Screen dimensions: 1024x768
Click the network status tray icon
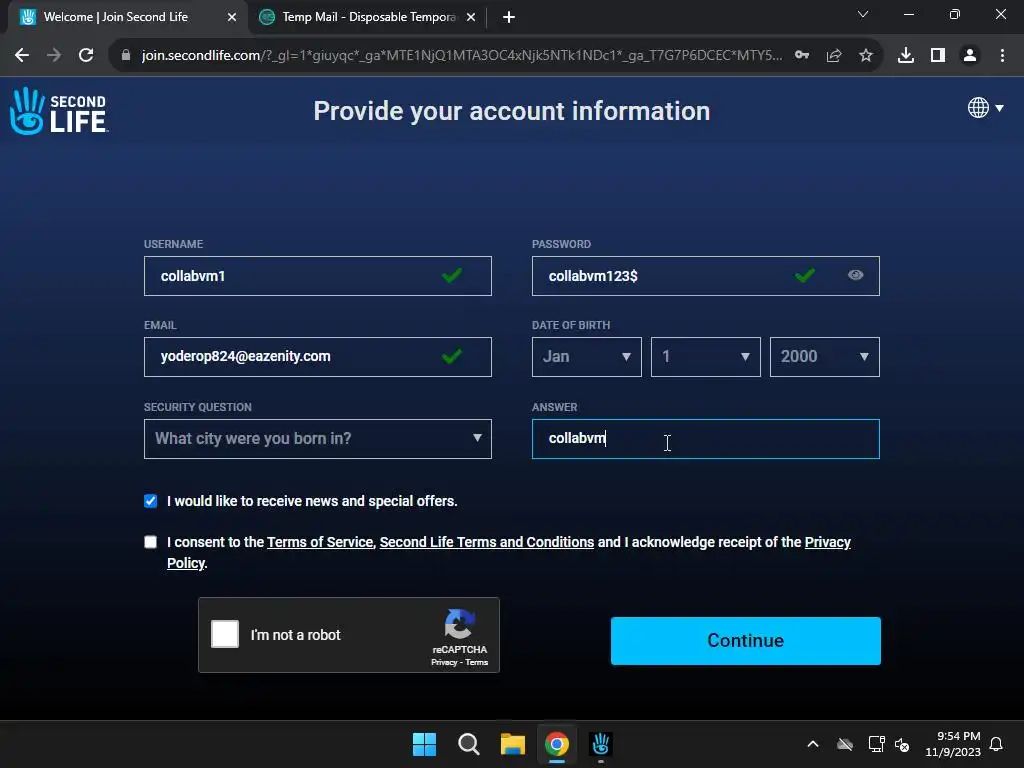[x=876, y=744]
